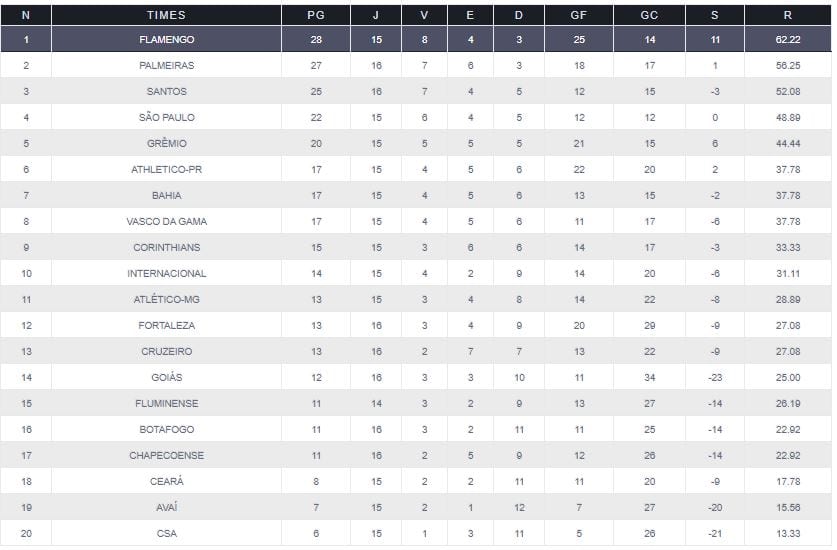Select the FLUMINENSE team name
Image resolution: width=837 pixels, height=550 pixels.
pyautogui.click(x=166, y=403)
